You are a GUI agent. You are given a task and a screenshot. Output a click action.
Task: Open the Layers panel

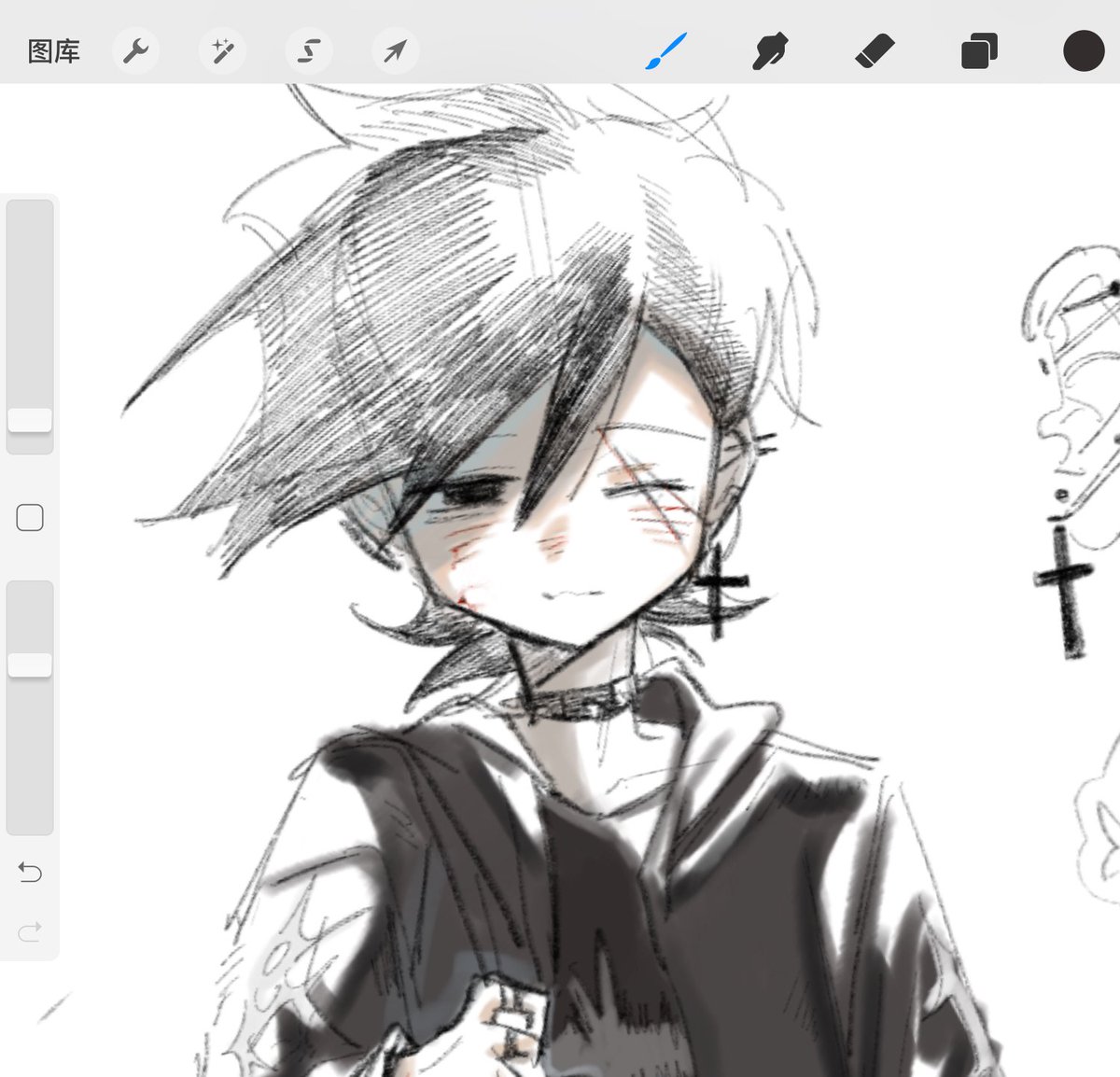pyautogui.click(x=979, y=50)
